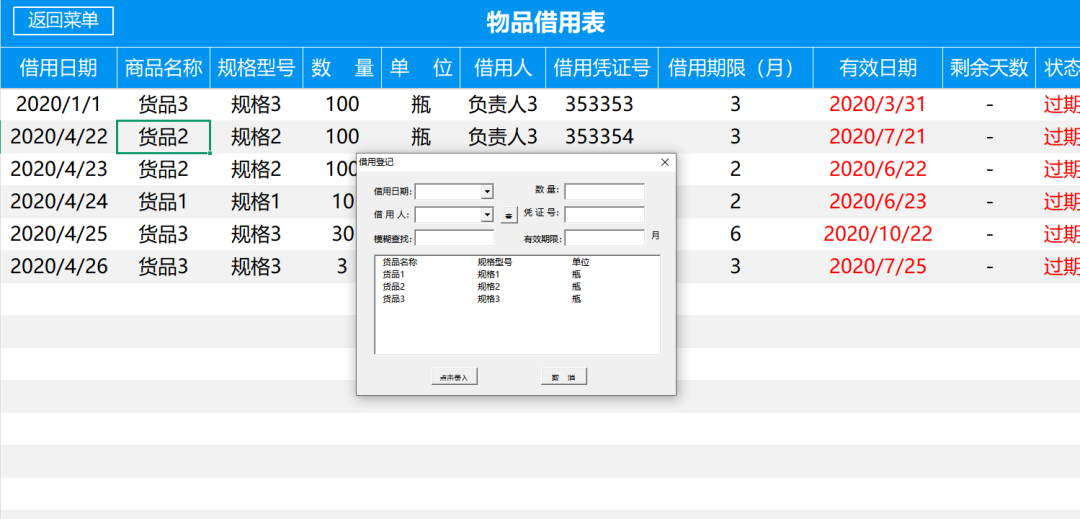The height and width of the screenshot is (519, 1080).
Task: Click the selected 货品2 cell in the 2020/4/22 row
Action: [x=163, y=137]
